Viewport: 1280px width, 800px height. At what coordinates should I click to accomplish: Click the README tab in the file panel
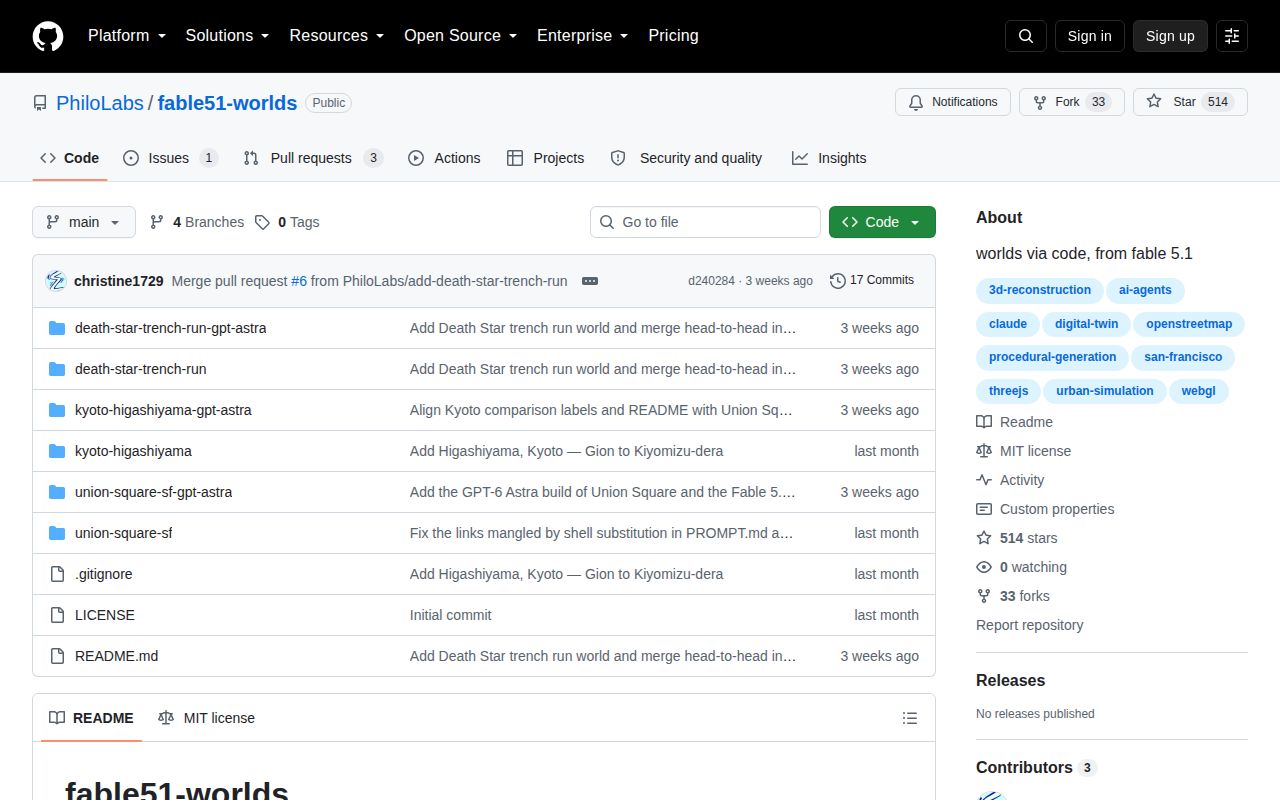click(x=91, y=718)
